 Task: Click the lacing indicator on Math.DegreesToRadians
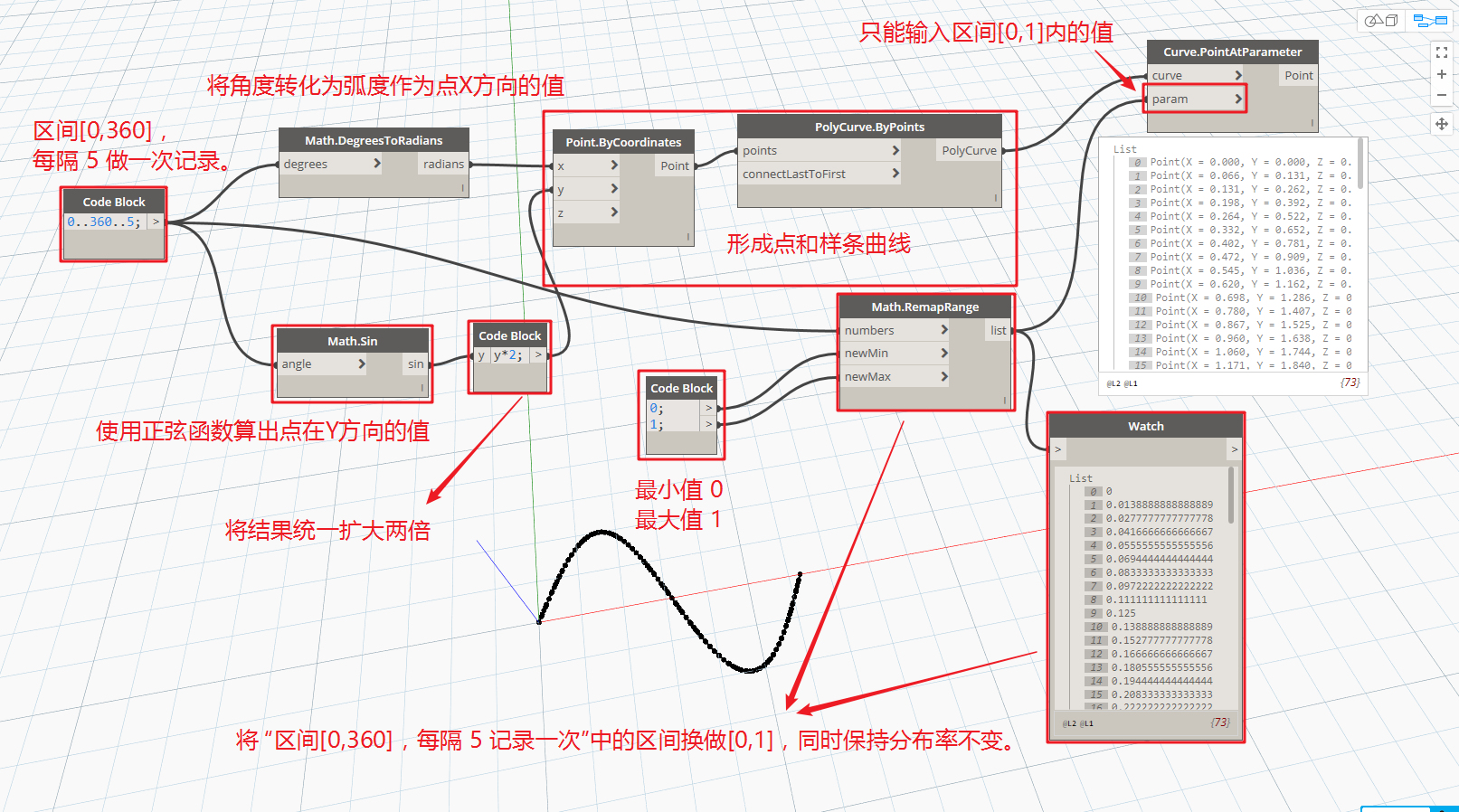coord(463,188)
